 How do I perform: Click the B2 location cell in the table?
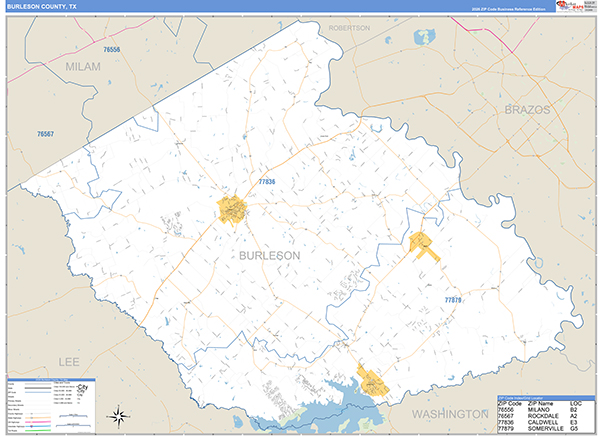[x=573, y=410]
